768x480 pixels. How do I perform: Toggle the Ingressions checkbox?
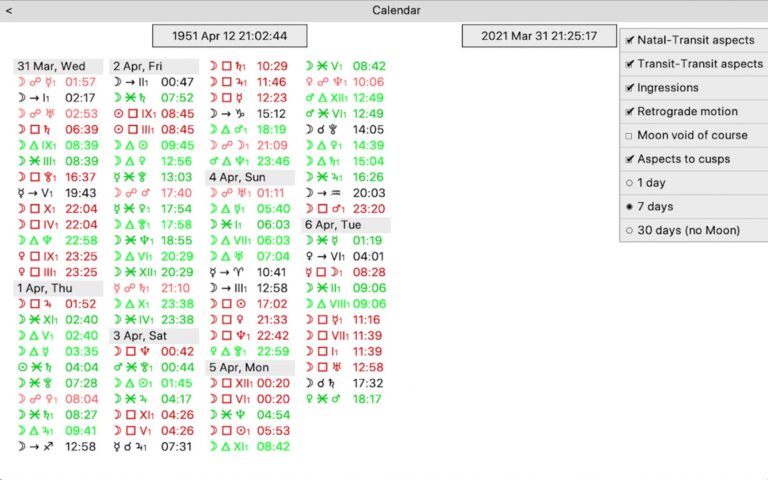pyautogui.click(x=628, y=88)
